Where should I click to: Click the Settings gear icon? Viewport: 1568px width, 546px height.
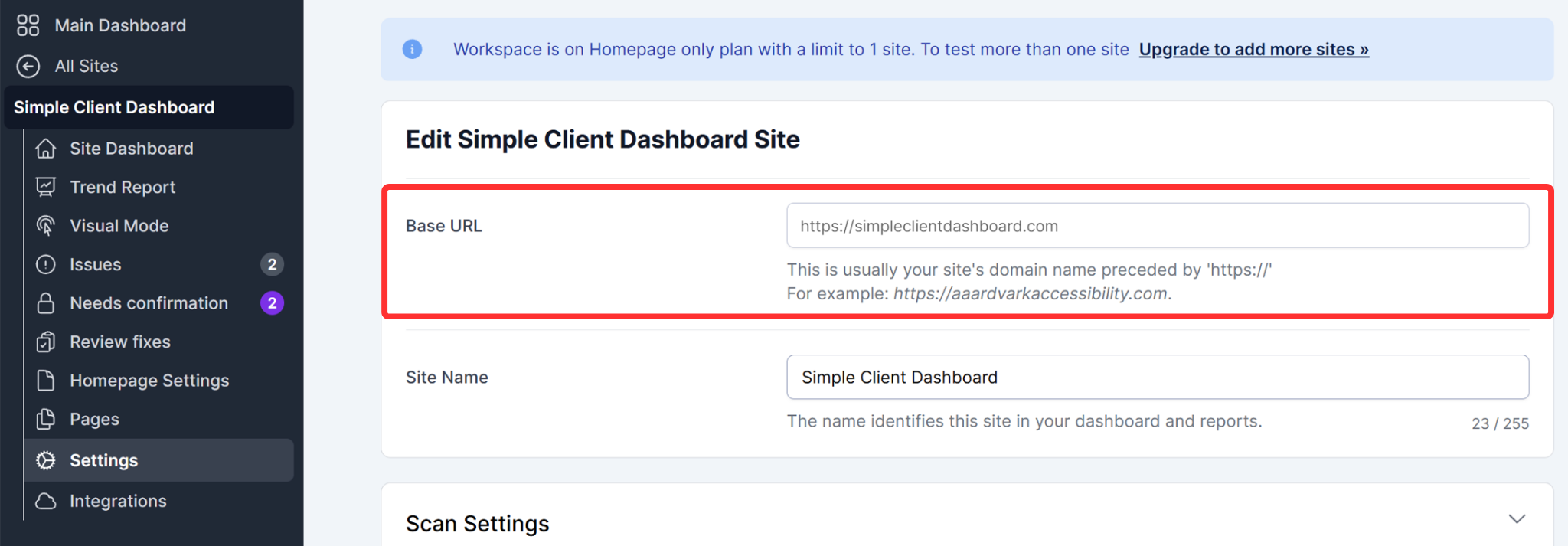coord(46,460)
